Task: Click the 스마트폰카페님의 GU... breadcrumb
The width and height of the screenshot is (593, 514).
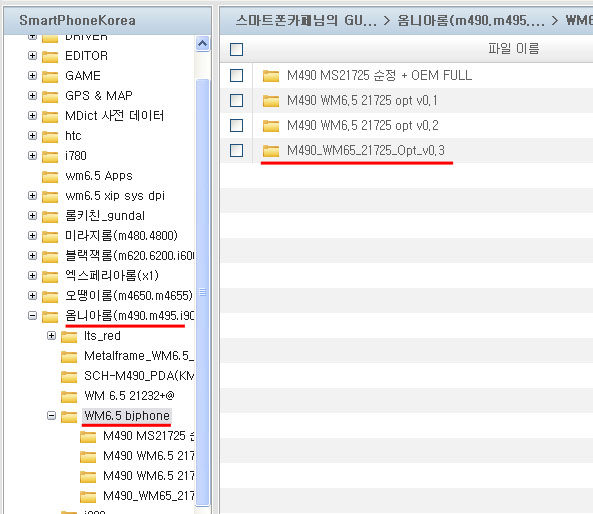Action: coord(306,20)
